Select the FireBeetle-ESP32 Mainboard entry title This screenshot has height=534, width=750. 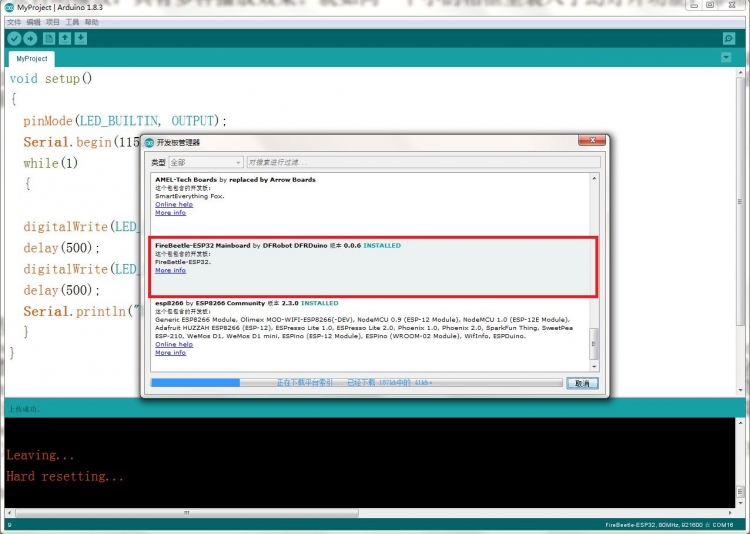coord(202,245)
